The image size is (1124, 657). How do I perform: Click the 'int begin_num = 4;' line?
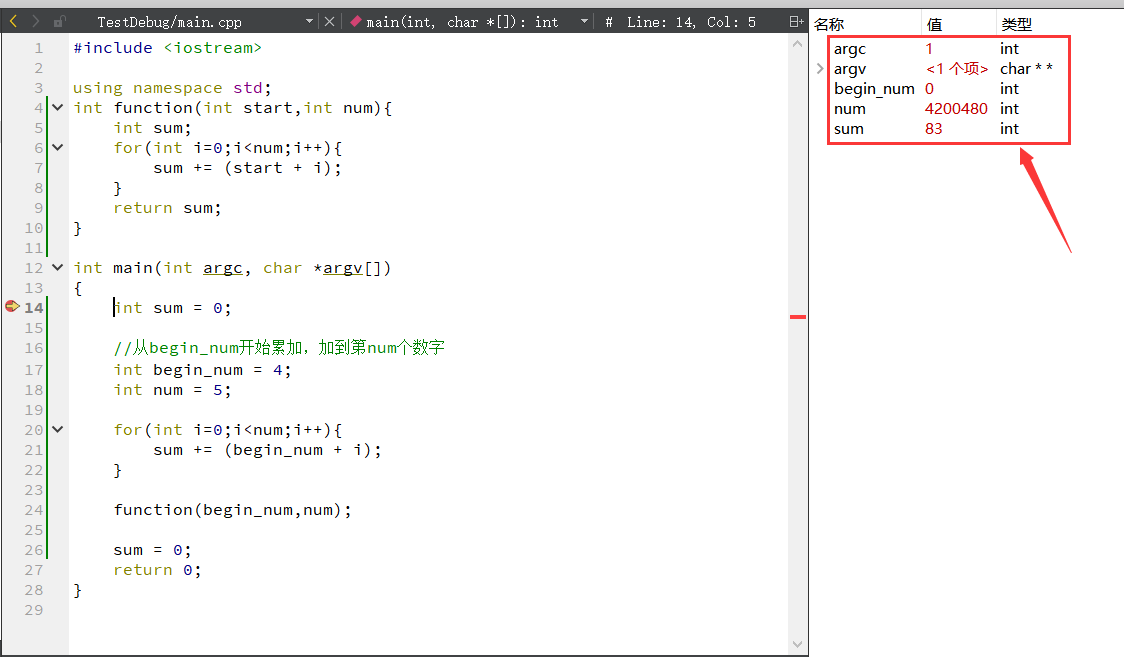click(202, 370)
